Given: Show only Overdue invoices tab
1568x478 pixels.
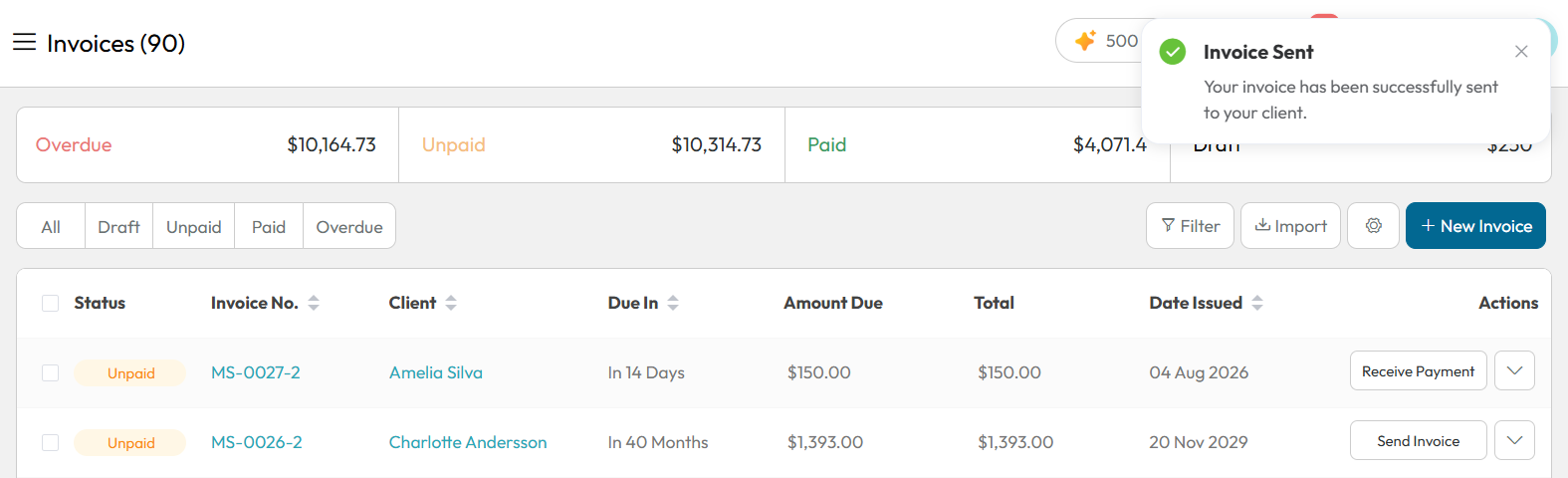Looking at the screenshot, I should tap(349, 227).
